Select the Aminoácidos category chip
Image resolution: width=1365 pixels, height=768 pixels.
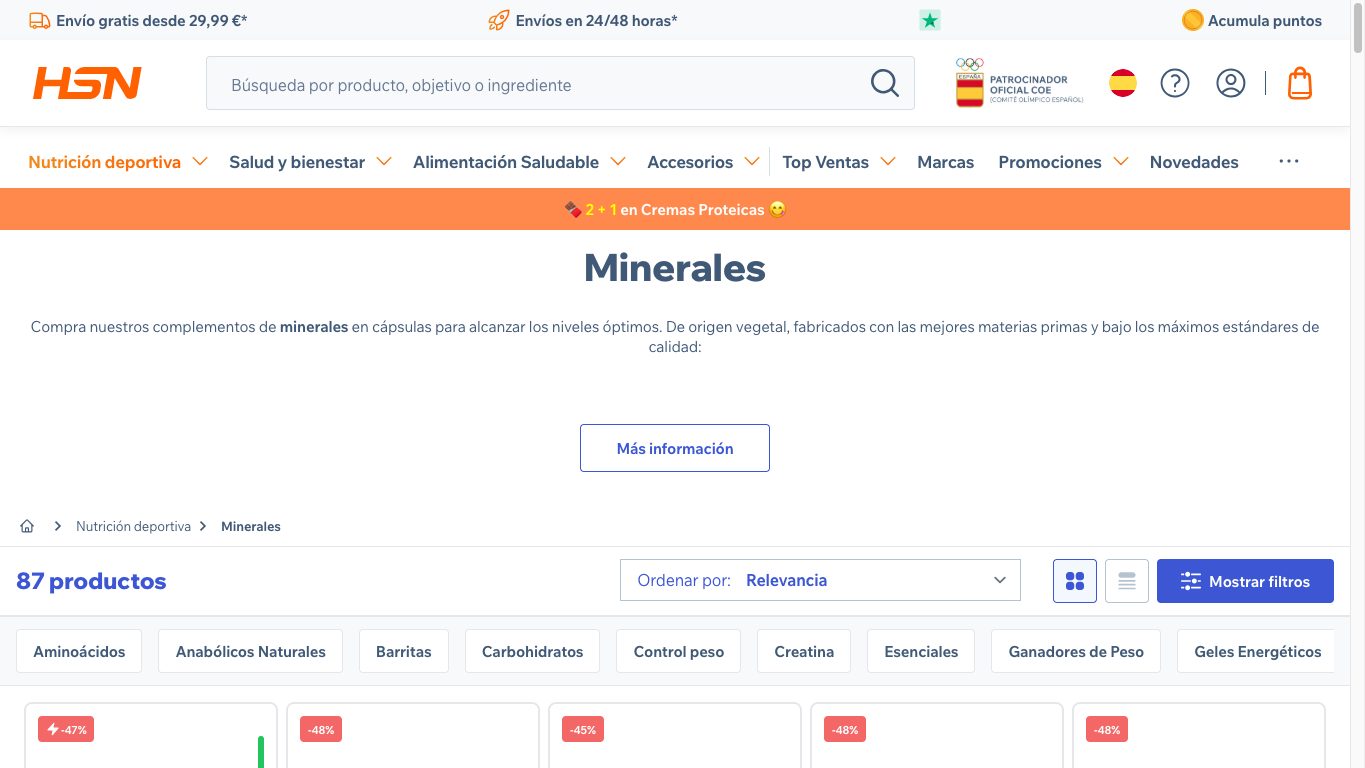click(79, 651)
